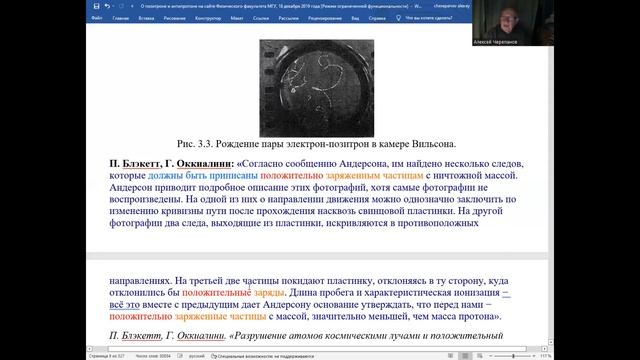
Task: Switch to the Вставка ribbon tab
Action: tap(146, 18)
